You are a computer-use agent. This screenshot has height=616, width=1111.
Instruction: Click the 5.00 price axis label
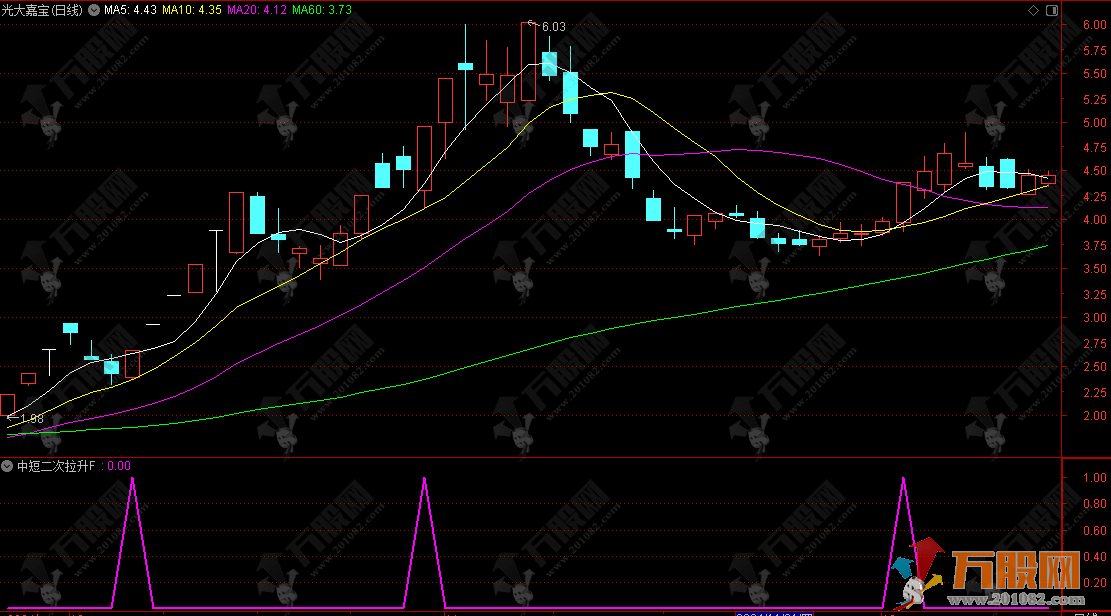(1095, 122)
